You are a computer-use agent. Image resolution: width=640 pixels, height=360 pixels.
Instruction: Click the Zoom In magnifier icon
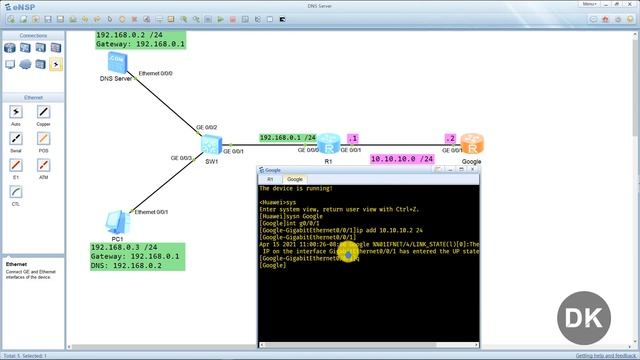pos(184,19)
